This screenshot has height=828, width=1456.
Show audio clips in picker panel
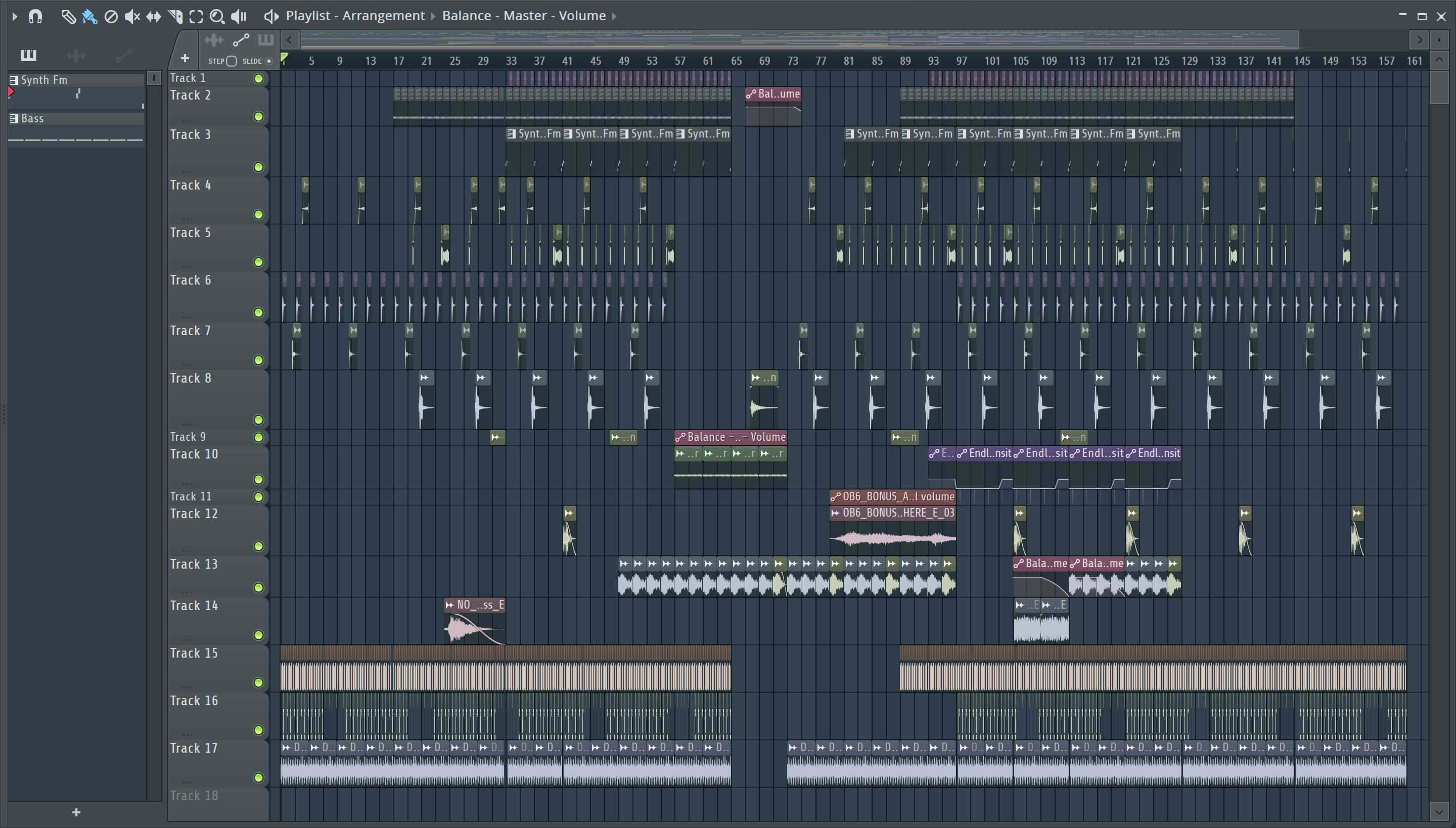click(76, 55)
